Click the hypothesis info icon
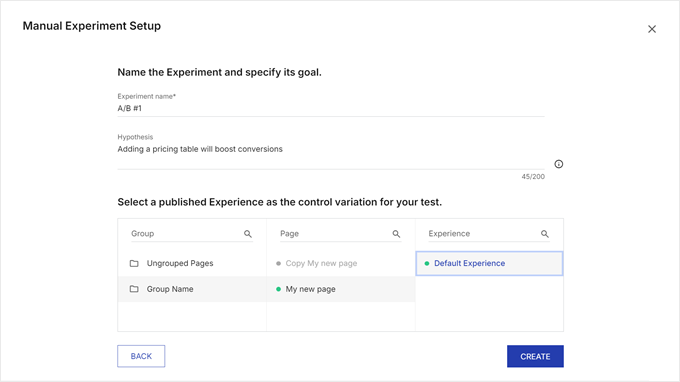The width and height of the screenshot is (680, 382). coord(559,164)
